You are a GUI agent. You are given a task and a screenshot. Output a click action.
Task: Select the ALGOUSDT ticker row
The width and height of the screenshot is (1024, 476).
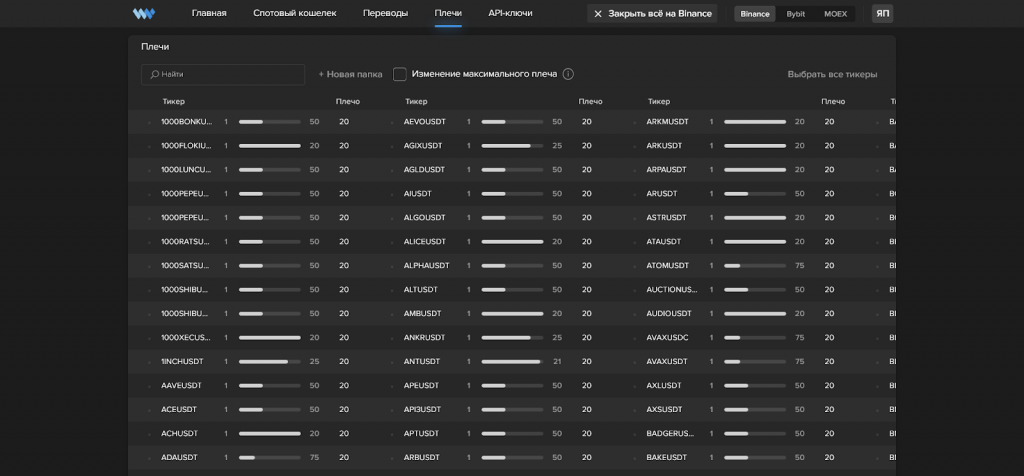425,218
